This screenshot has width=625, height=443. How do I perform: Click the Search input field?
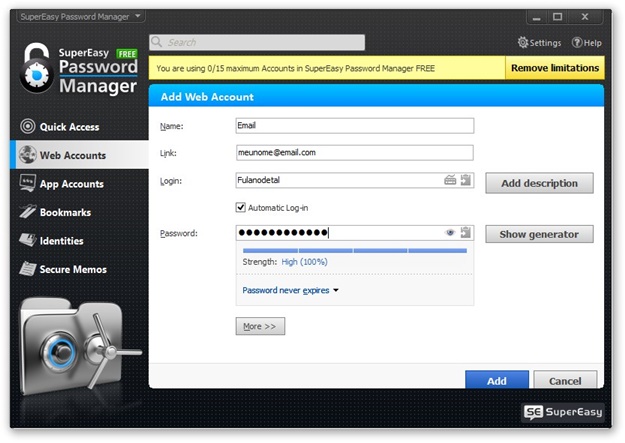click(x=257, y=42)
